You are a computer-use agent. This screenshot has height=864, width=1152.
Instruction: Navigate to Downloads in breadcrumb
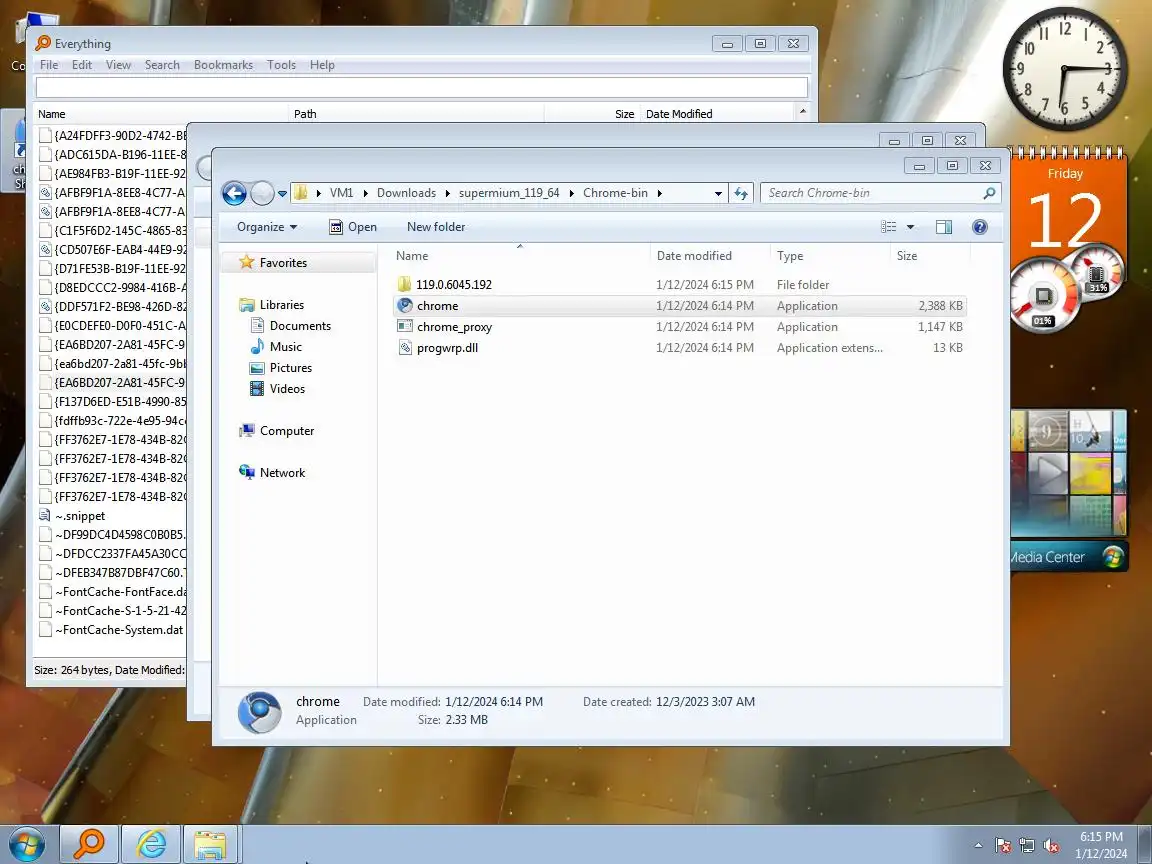click(406, 193)
